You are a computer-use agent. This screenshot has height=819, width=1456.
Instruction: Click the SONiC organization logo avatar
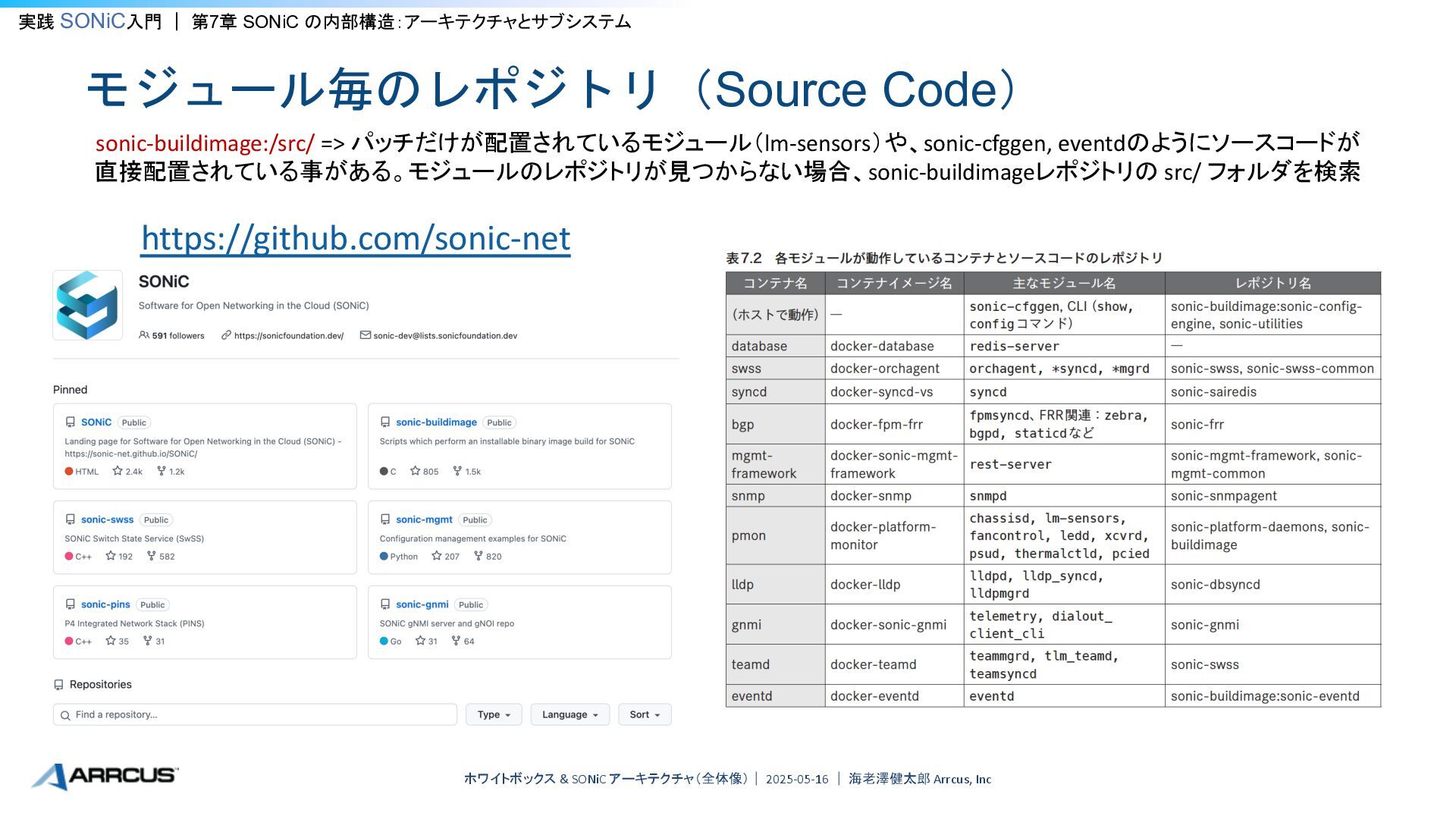(x=87, y=305)
